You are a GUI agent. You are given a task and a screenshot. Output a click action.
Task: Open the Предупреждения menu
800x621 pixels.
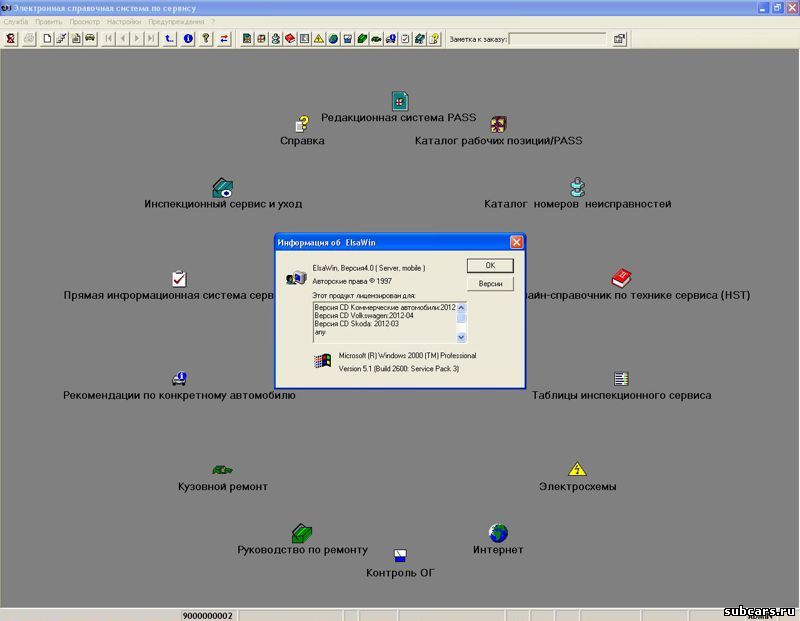pos(176,22)
